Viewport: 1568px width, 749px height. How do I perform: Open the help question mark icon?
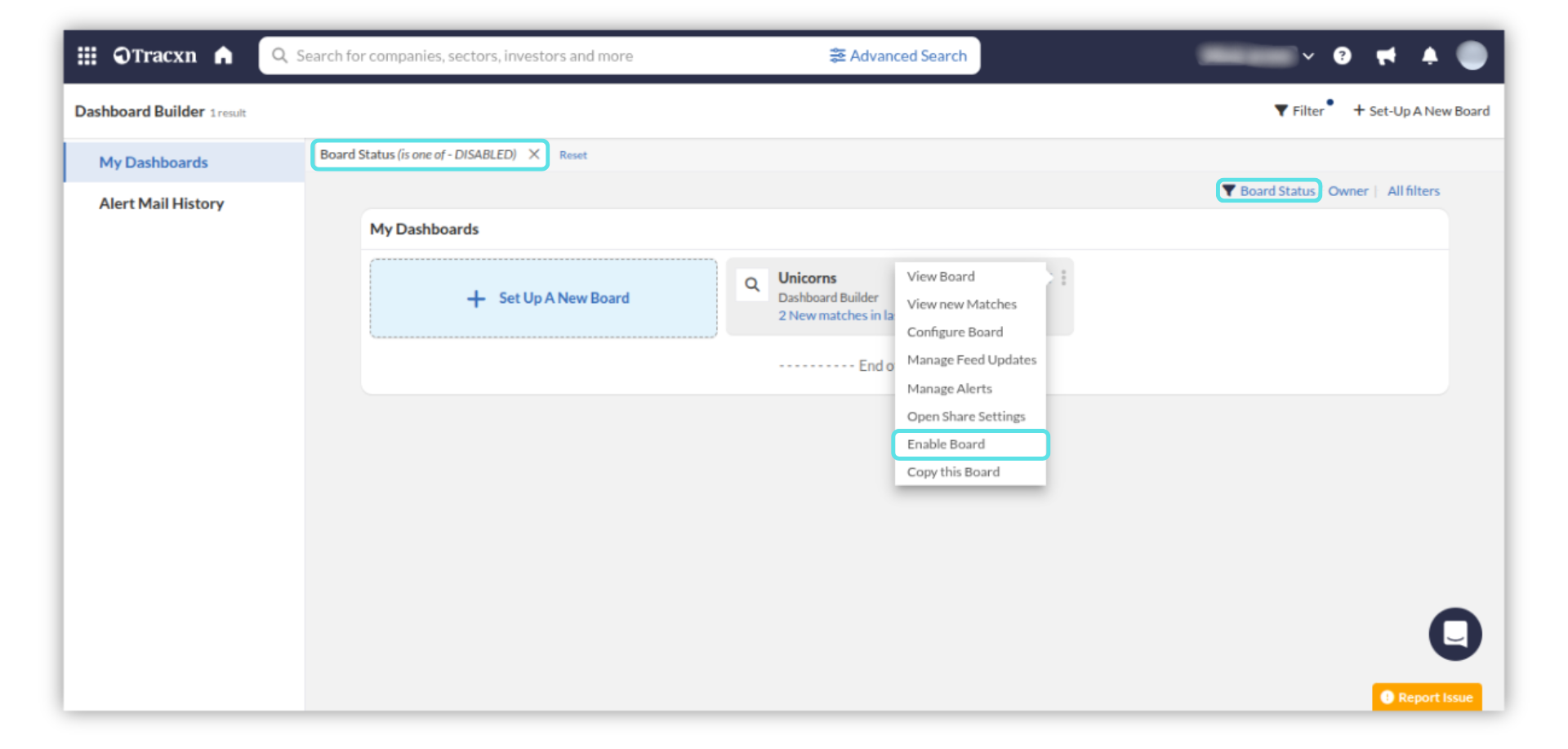[x=1342, y=56]
